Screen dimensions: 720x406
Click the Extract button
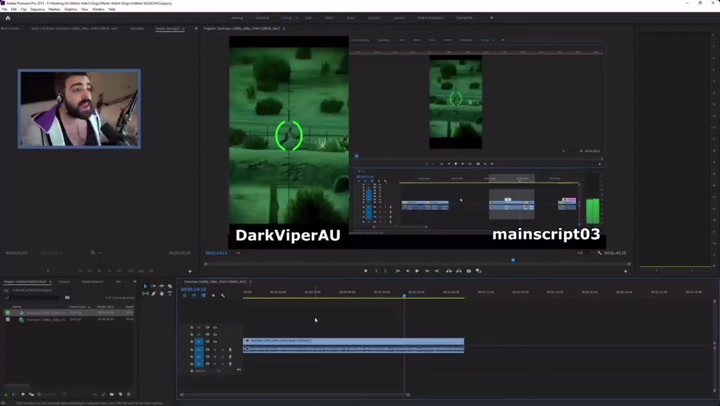point(458,271)
